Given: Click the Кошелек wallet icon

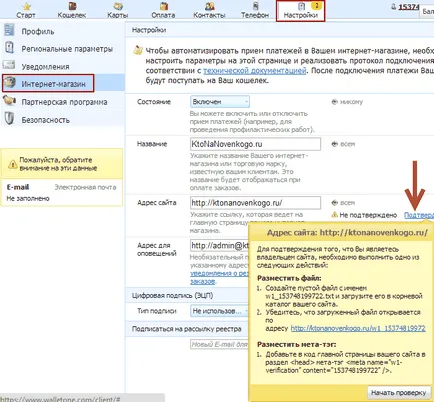Looking at the screenshot, I should click(72, 6).
